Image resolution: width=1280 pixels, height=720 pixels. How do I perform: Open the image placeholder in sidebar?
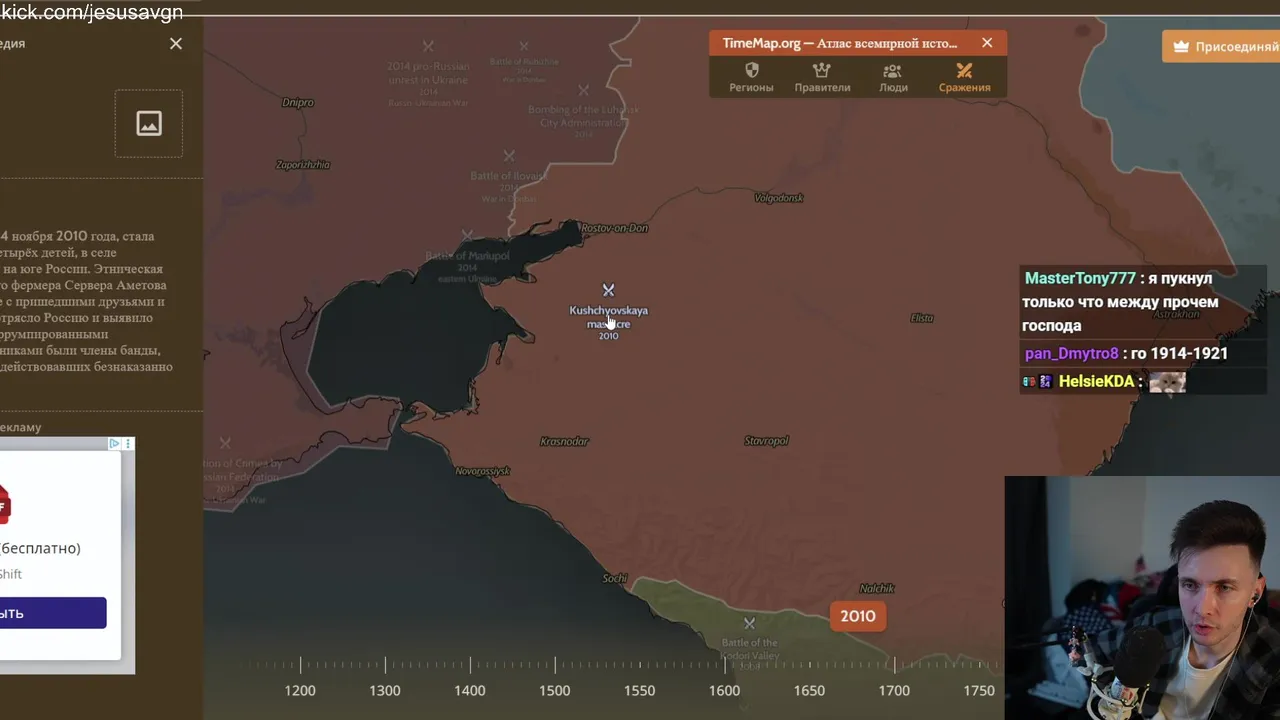tap(149, 123)
